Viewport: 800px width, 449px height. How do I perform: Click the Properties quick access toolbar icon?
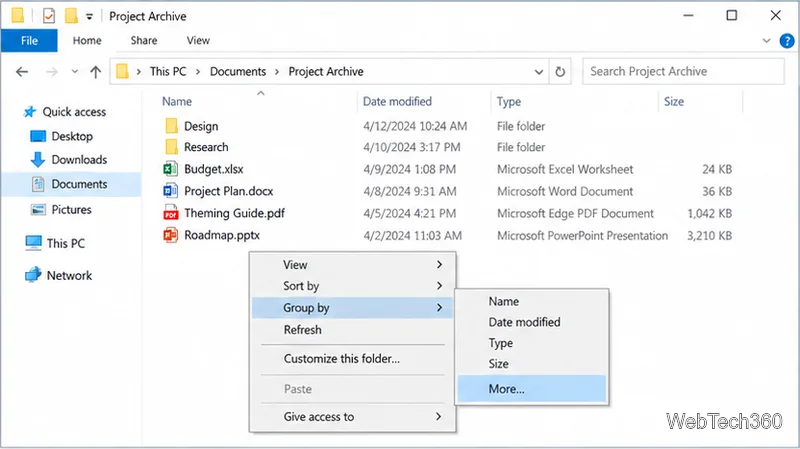click(x=48, y=16)
